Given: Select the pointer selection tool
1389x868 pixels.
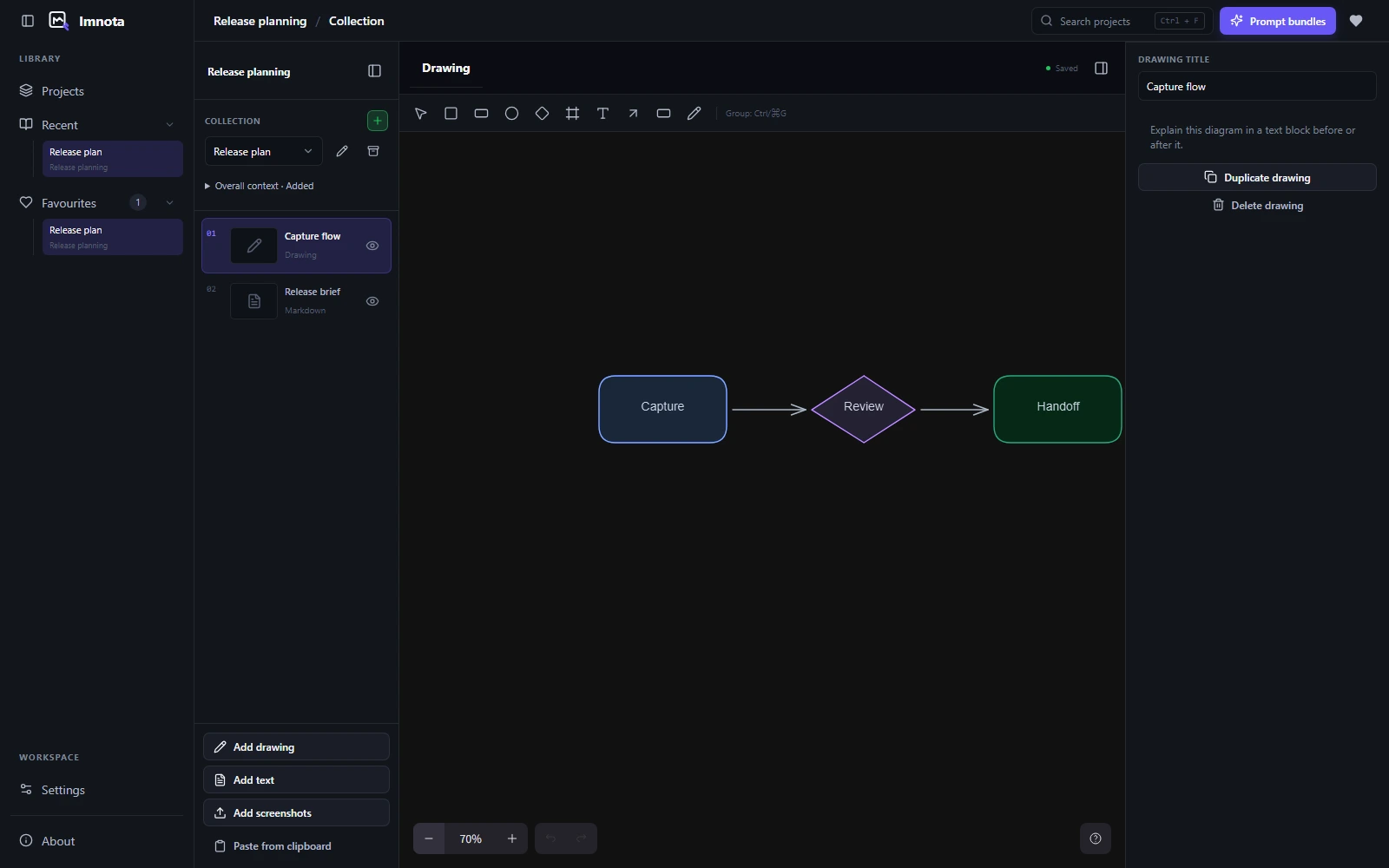Looking at the screenshot, I should (421, 114).
